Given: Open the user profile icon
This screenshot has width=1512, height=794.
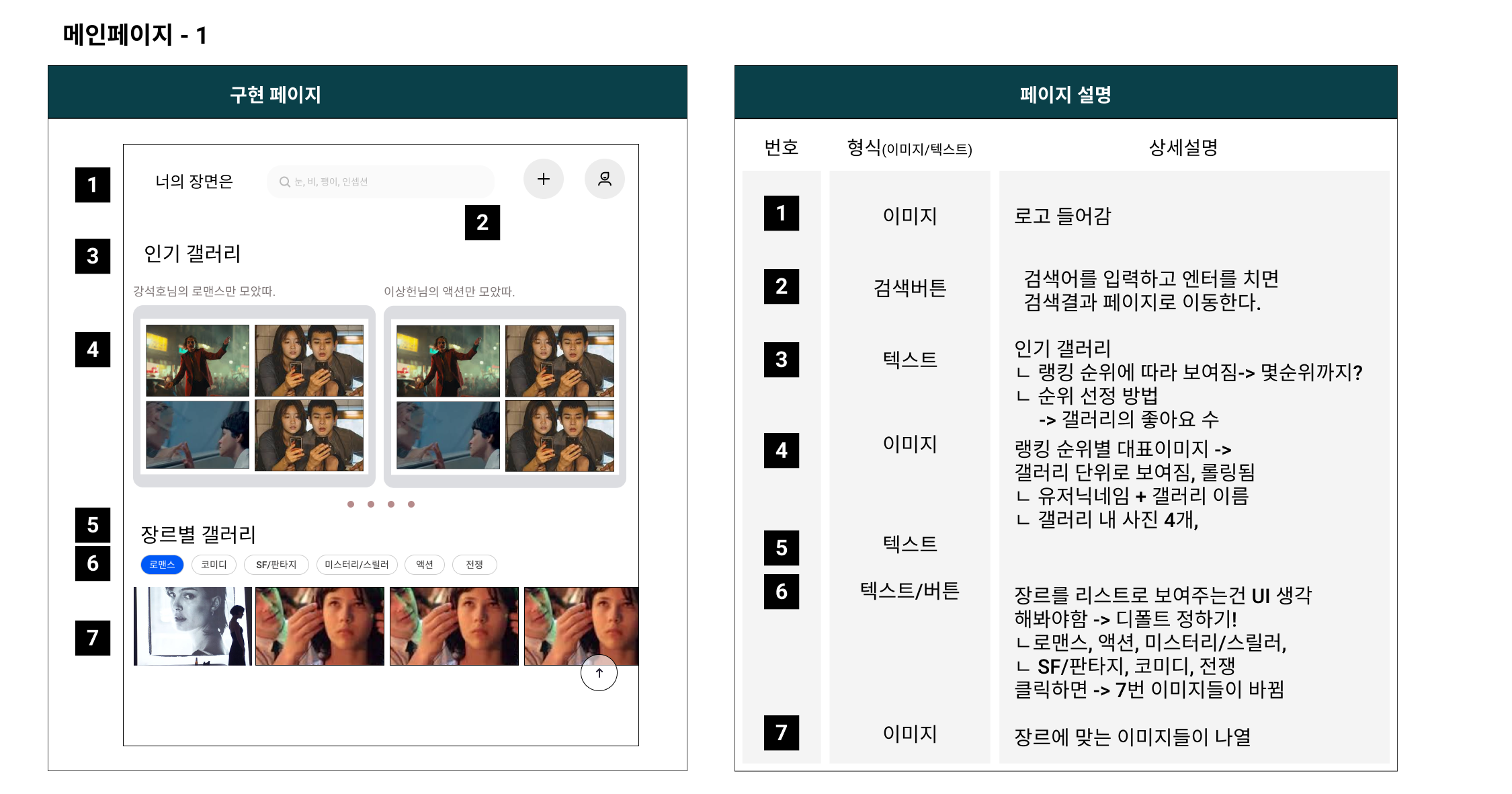Looking at the screenshot, I should point(604,179).
